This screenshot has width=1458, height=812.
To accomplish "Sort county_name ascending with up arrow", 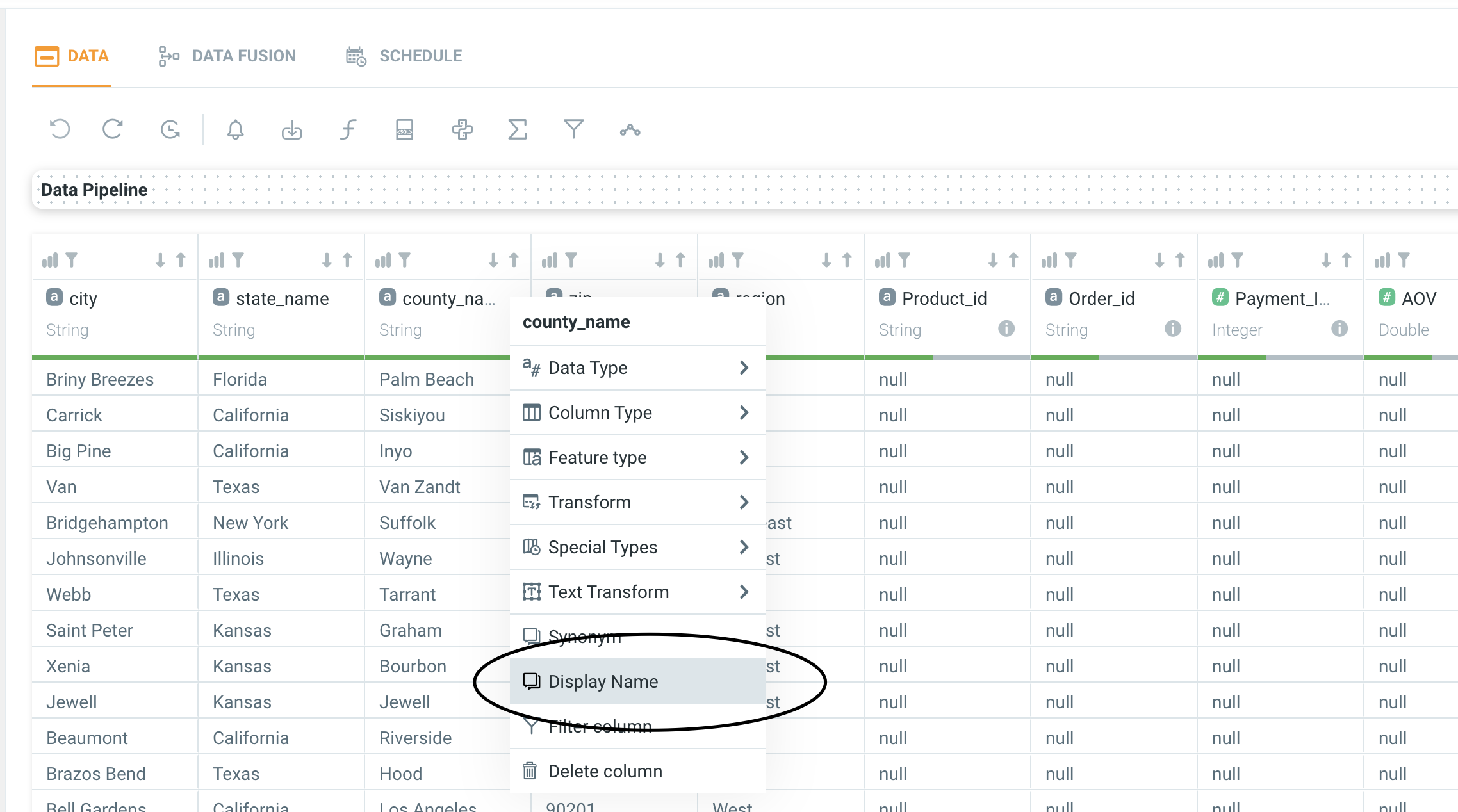I will (514, 260).
